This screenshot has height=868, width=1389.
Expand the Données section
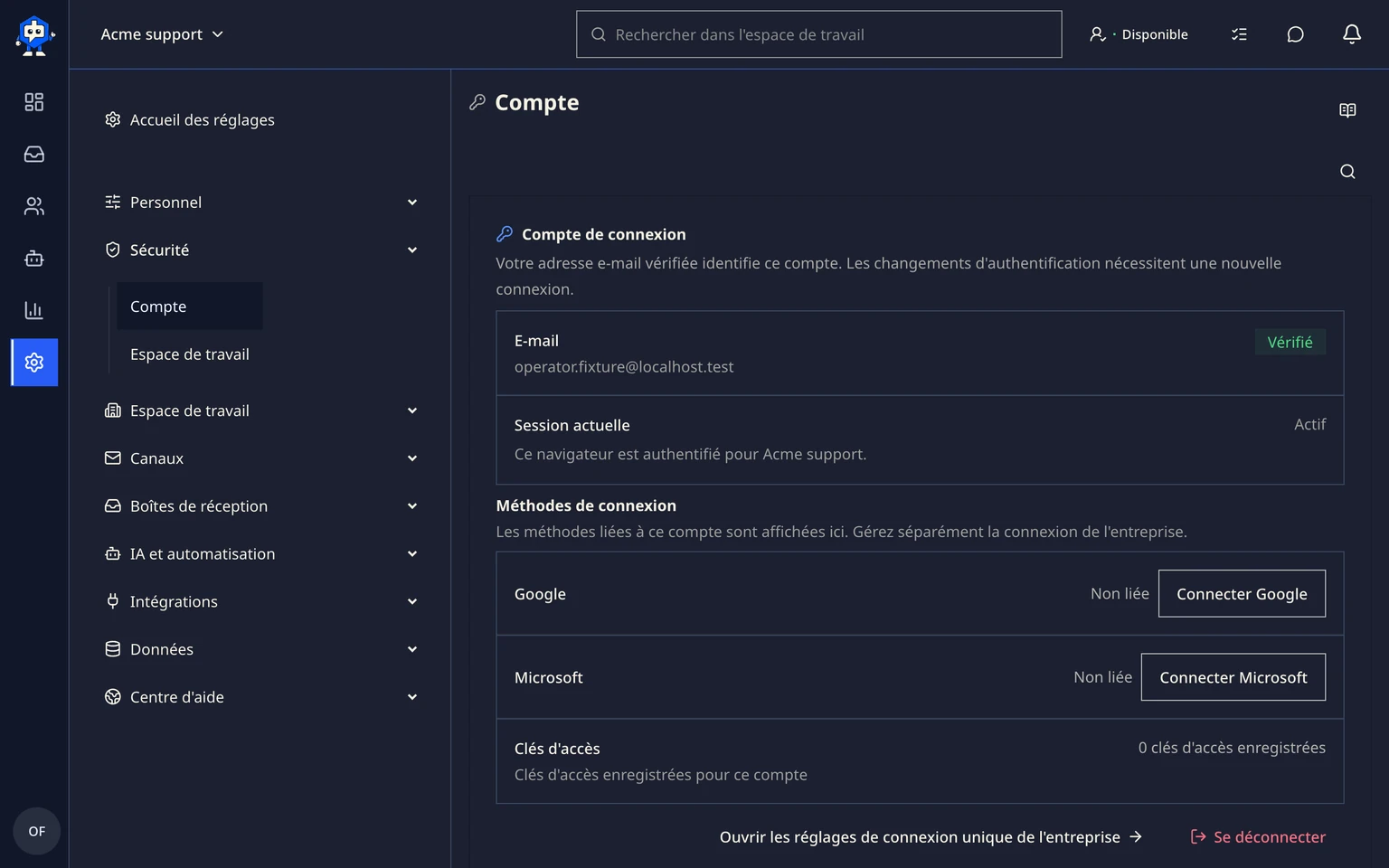point(261,649)
